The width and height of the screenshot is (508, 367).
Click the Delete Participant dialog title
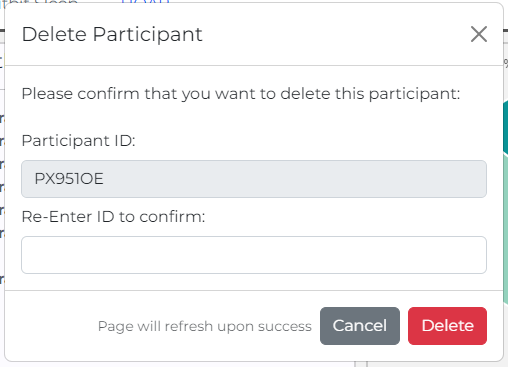[x=112, y=34]
